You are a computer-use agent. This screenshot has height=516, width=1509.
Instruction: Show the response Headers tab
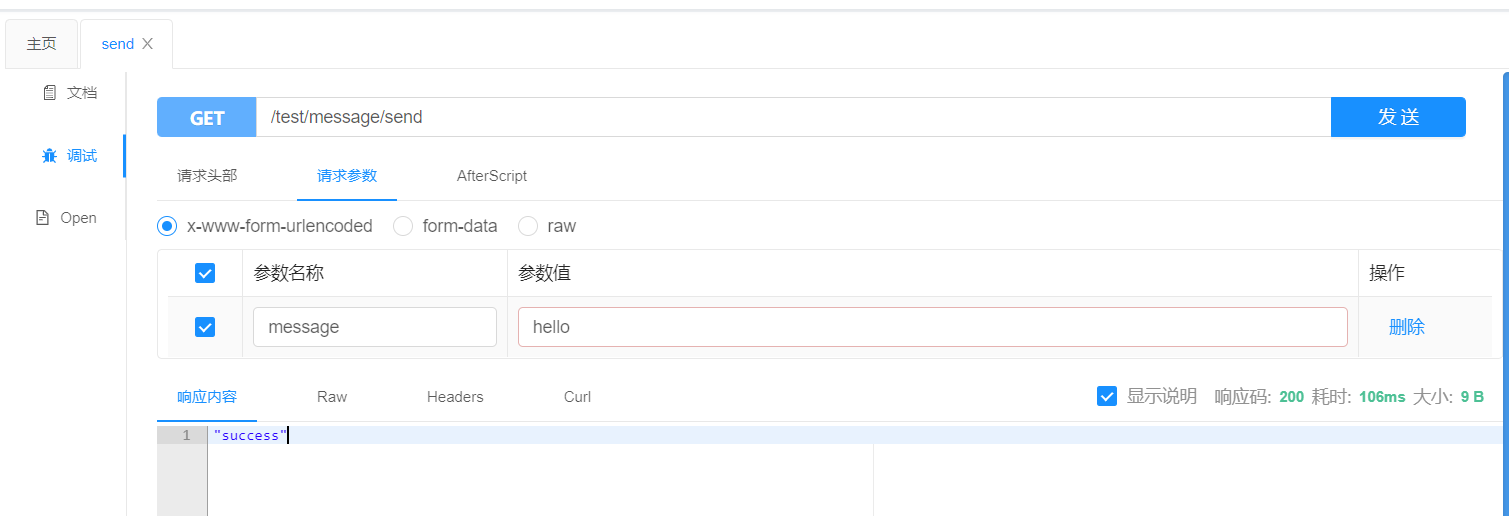(x=455, y=397)
